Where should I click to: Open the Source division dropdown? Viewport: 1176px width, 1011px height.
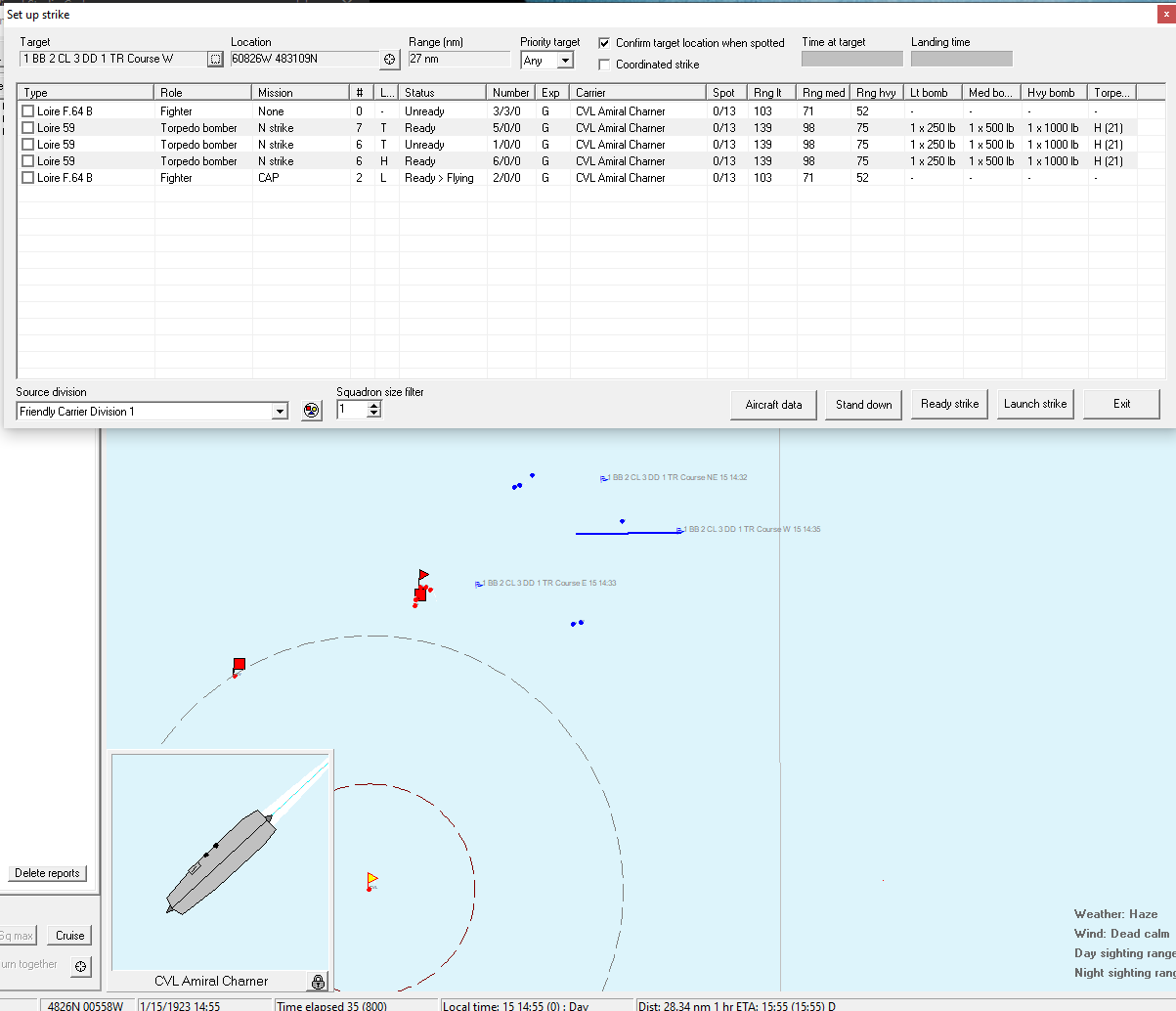click(x=280, y=412)
